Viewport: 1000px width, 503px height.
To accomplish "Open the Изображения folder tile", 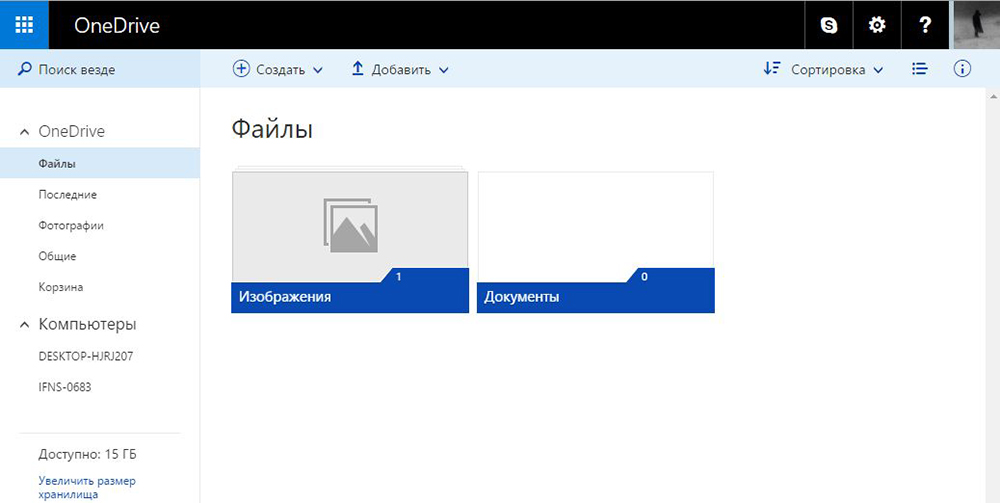I will point(350,242).
